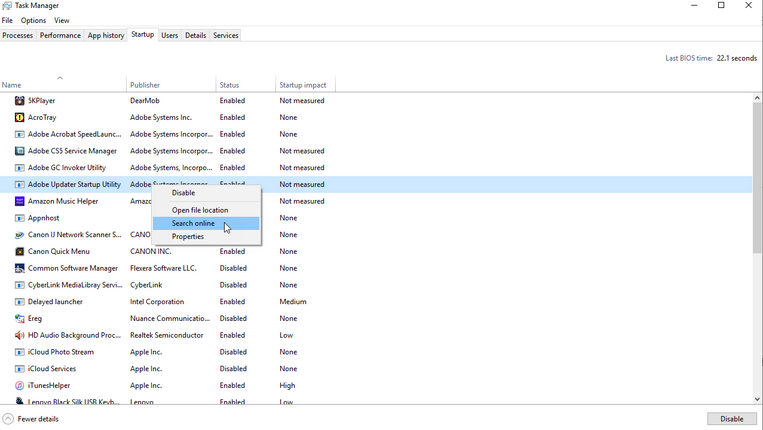Click the scrollbar up arrow
Image resolution: width=763 pixels, height=430 pixels.
point(757,98)
